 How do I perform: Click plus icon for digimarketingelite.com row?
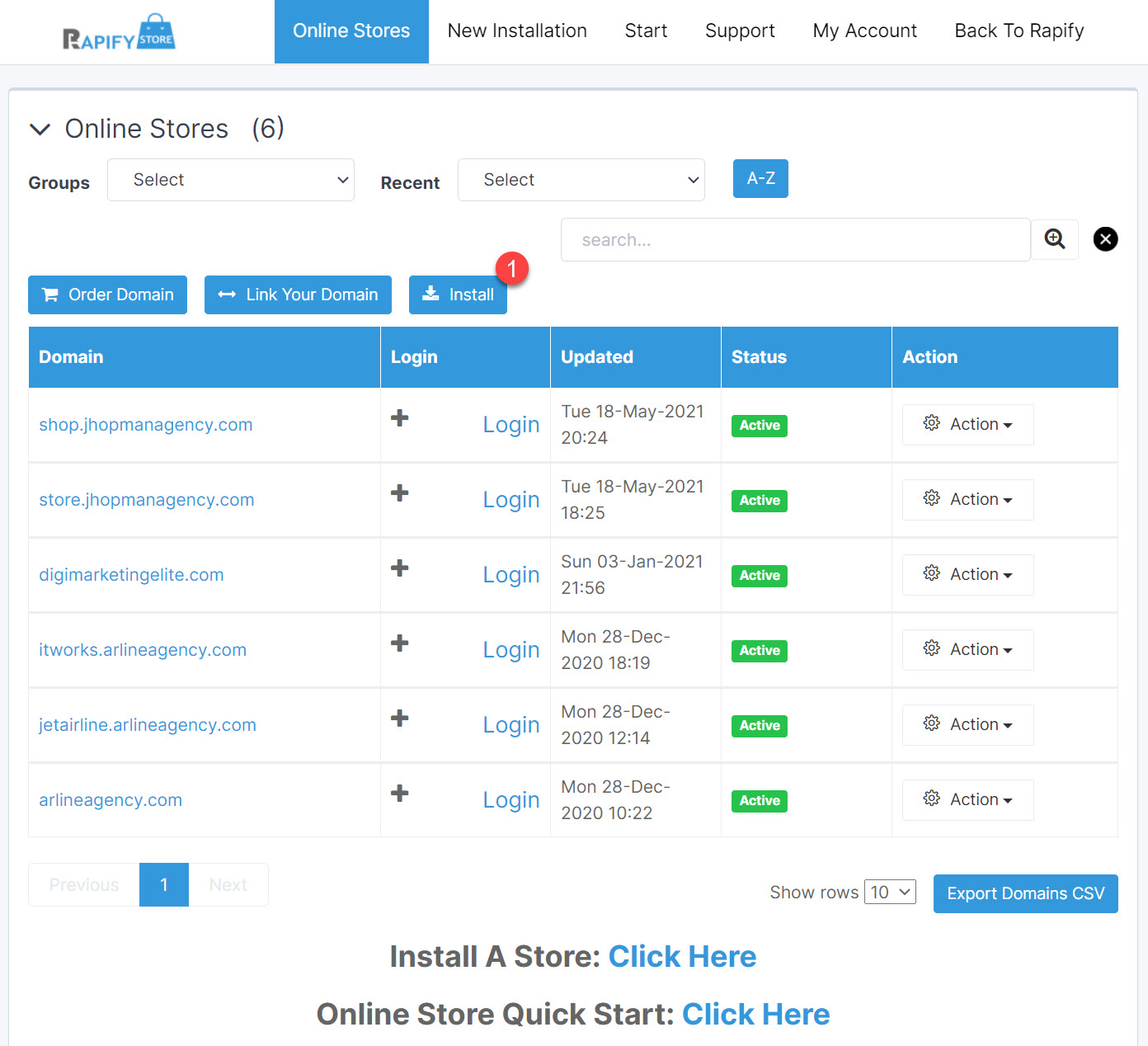tap(400, 568)
